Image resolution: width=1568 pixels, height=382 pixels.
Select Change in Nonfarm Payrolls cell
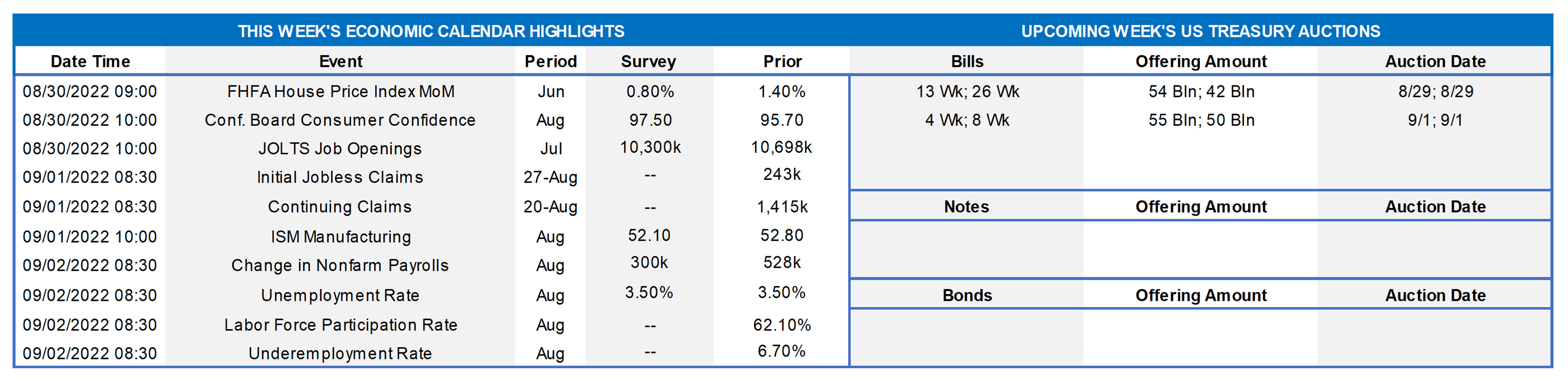(x=340, y=265)
